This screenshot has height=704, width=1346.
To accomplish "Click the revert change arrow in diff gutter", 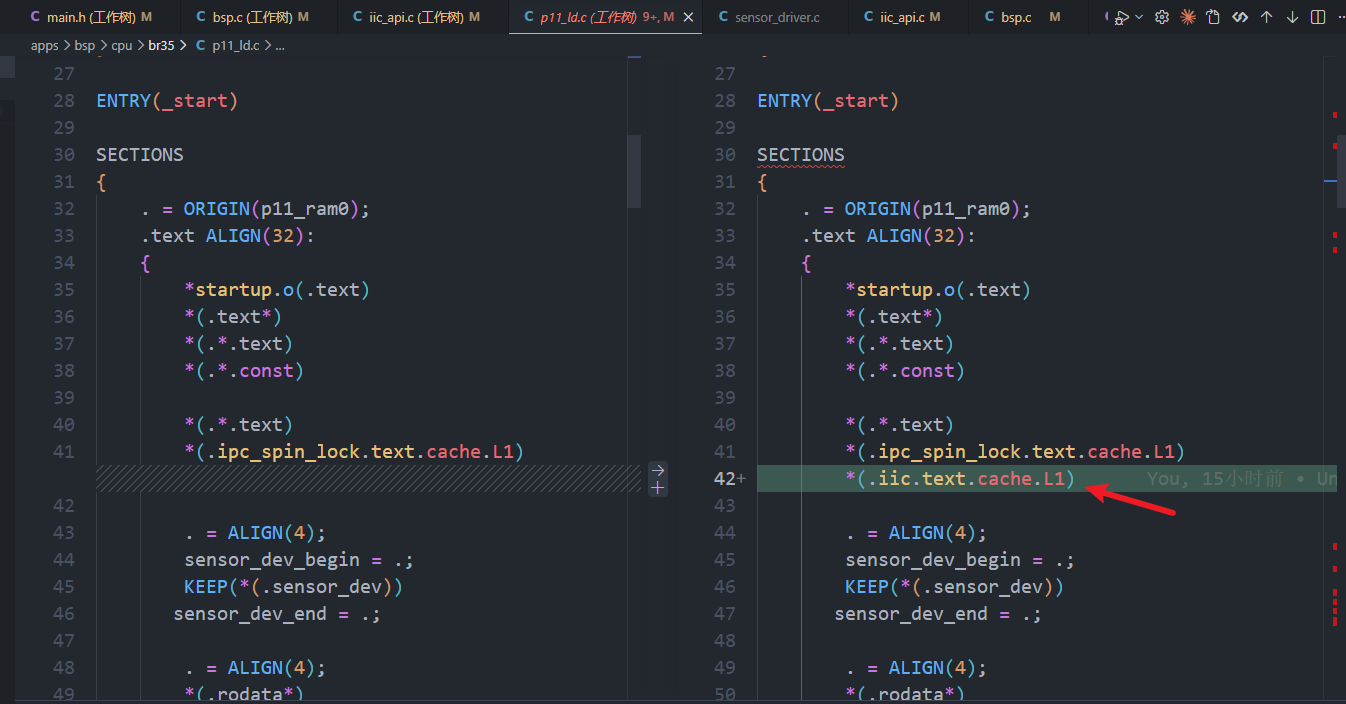I will pyautogui.click(x=658, y=470).
